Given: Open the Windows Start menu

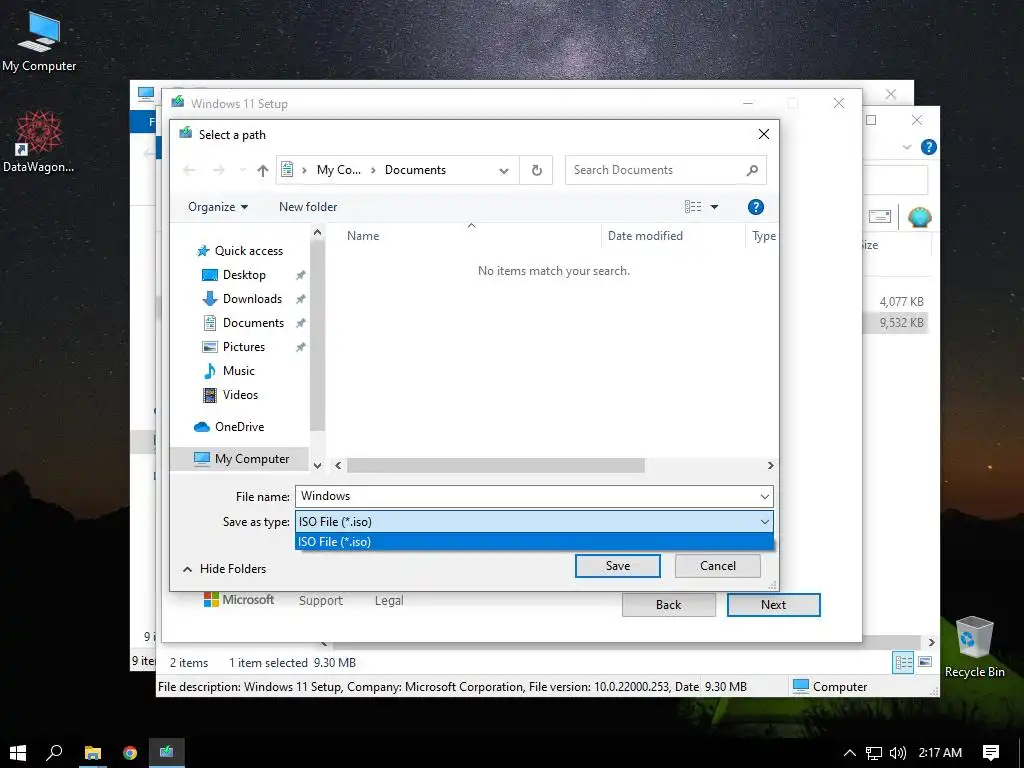Looking at the screenshot, I should pos(18,752).
